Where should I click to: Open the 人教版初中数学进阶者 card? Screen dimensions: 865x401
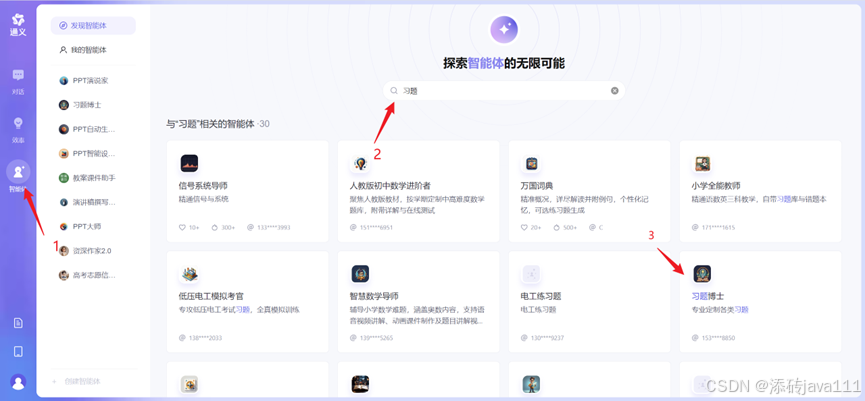coord(419,191)
